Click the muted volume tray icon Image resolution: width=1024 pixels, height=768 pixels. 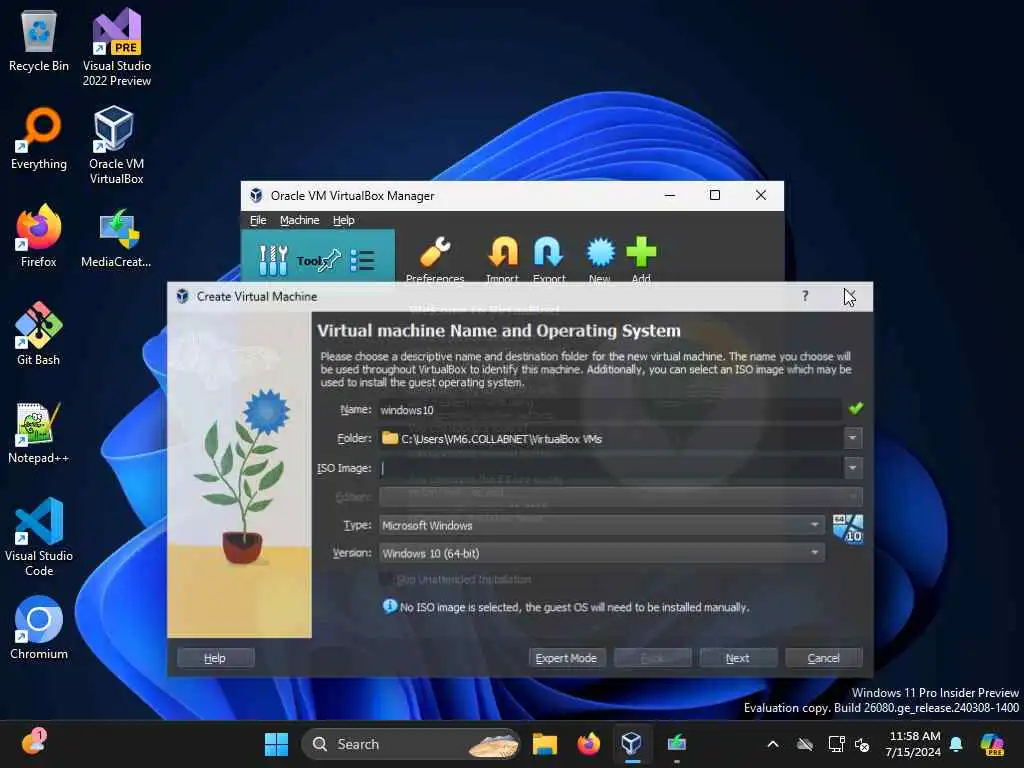tap(863, 744)
